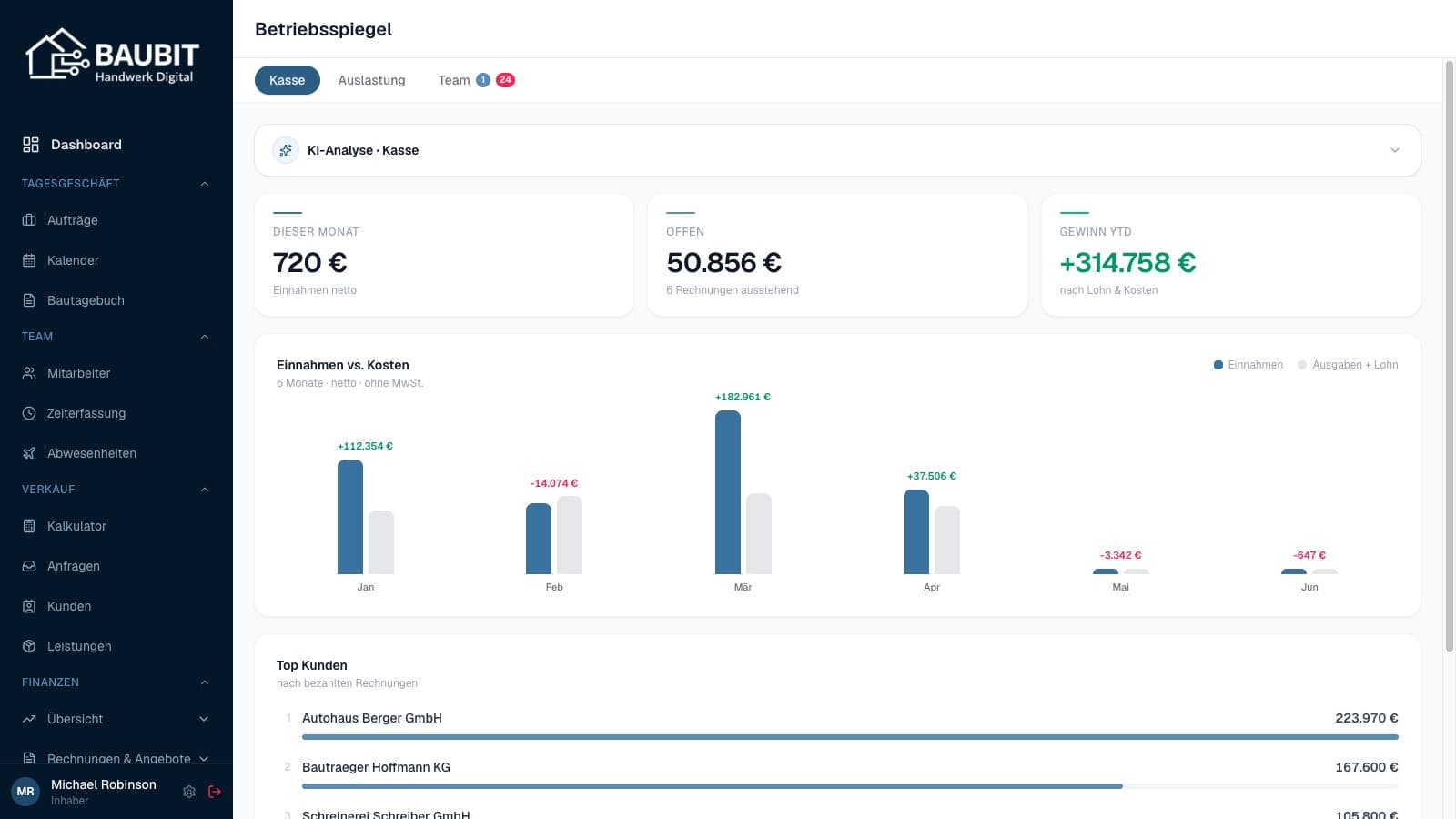Viewport: 1456px width, 819px height.
Task: Click the red logout icon
Action: tap(215, 792)
